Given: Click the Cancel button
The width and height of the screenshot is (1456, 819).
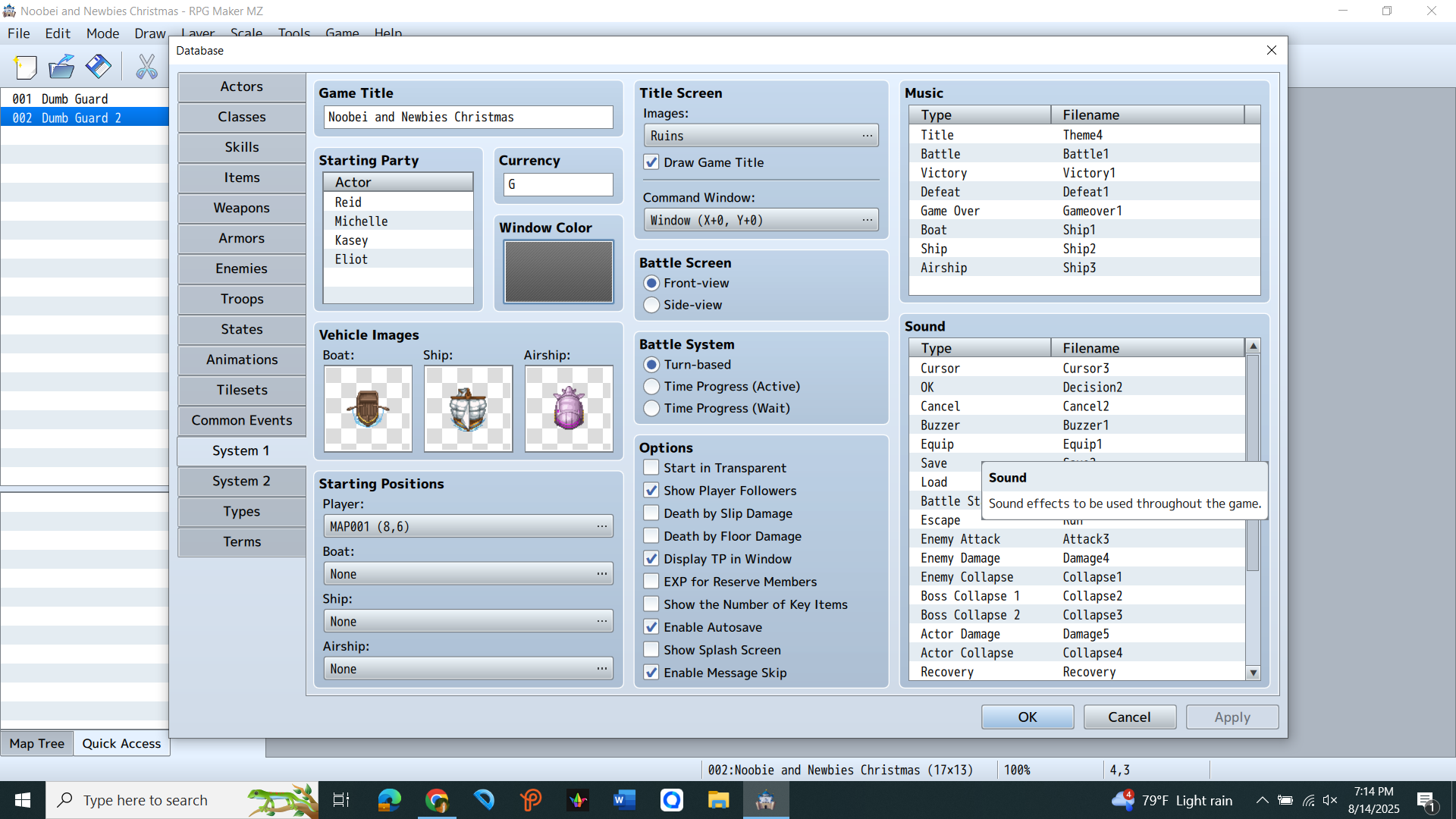Looking at the screenshot, I should pos(1129,717).
